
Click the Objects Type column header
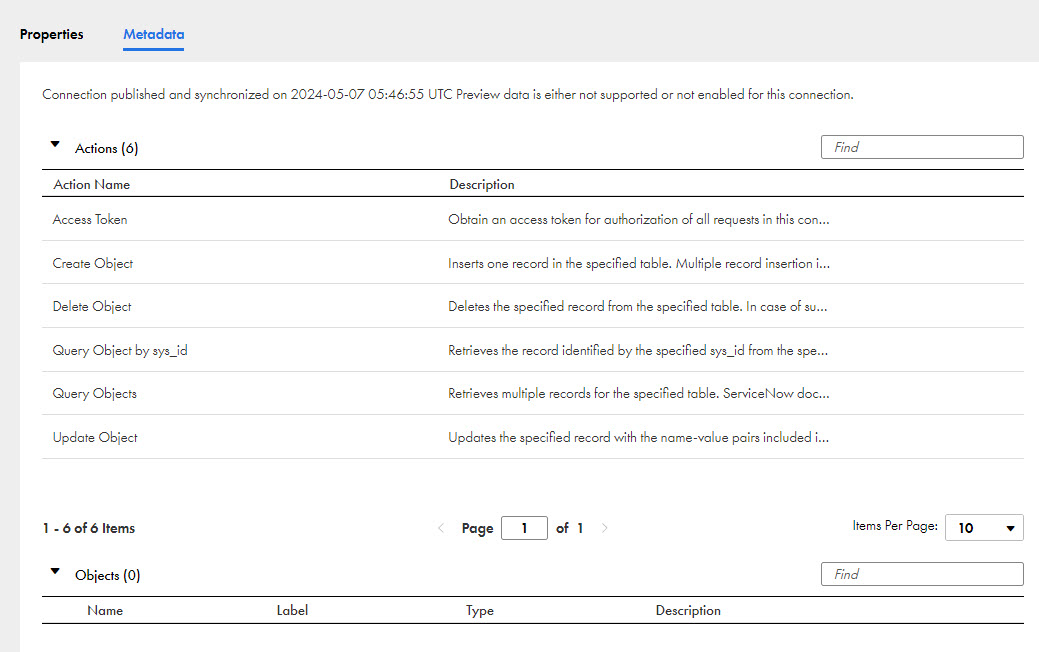tap(480, 610)
